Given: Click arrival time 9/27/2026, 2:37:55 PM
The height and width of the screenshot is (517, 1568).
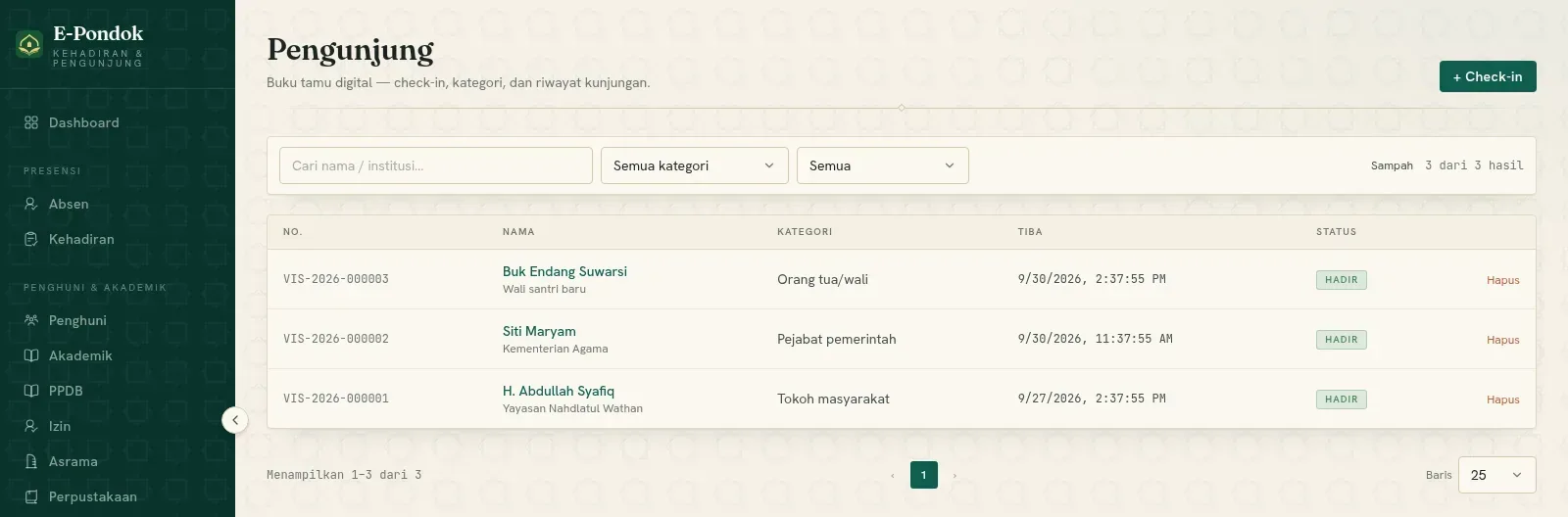Looking at the screenshot, I should click(x=1092, y=399).
